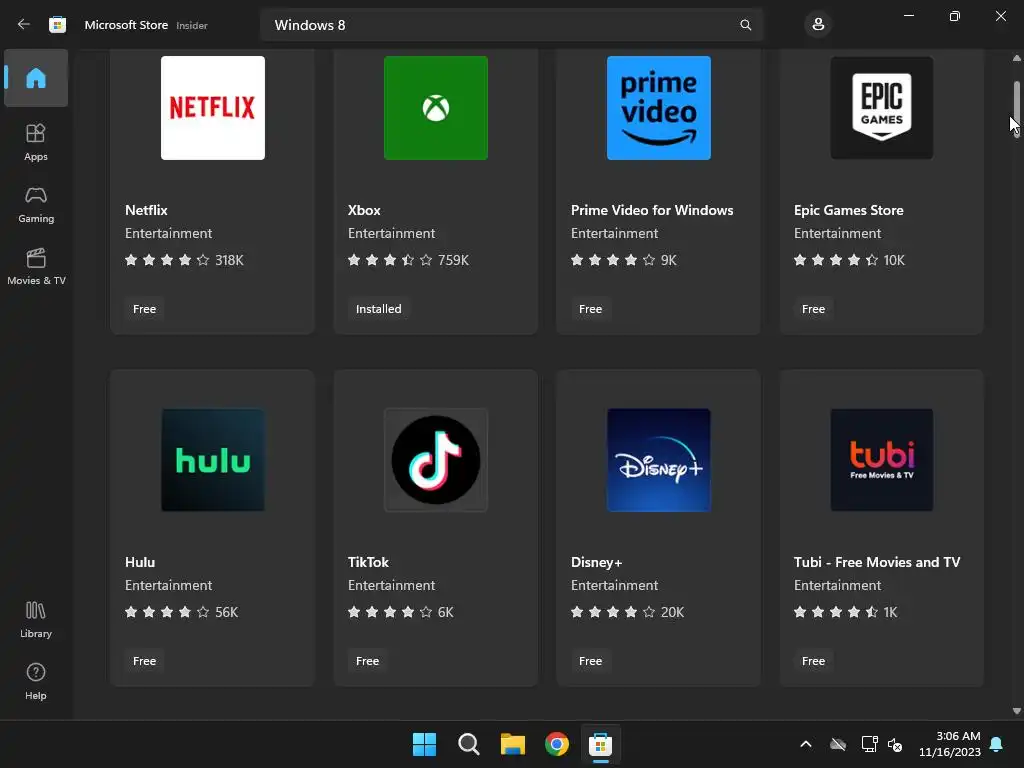This screenshot has width=1024, height=768.
Task: Click the Xbox 759K star rating
Action: coord(408,260)
